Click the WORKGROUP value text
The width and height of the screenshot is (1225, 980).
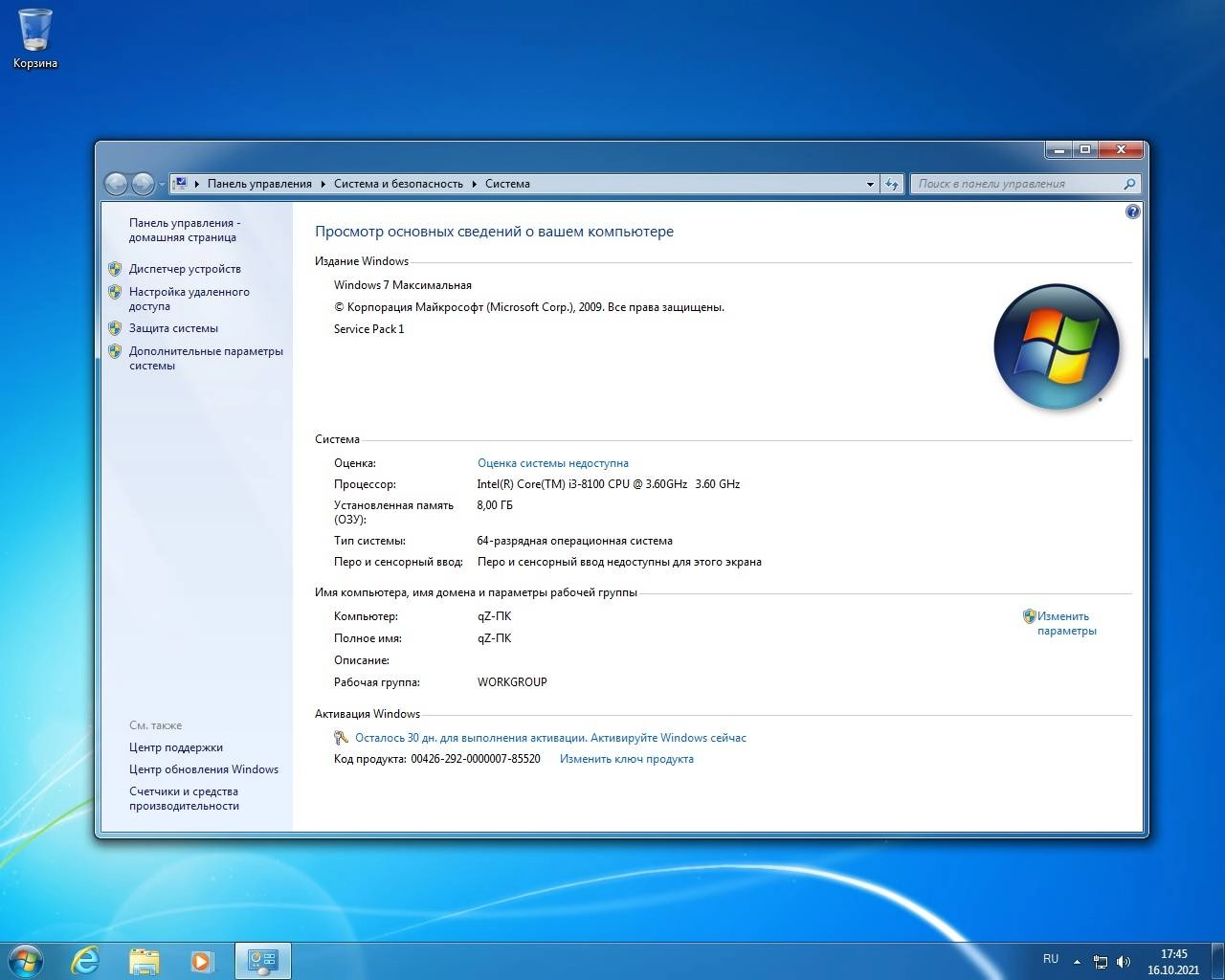(512, 682)
